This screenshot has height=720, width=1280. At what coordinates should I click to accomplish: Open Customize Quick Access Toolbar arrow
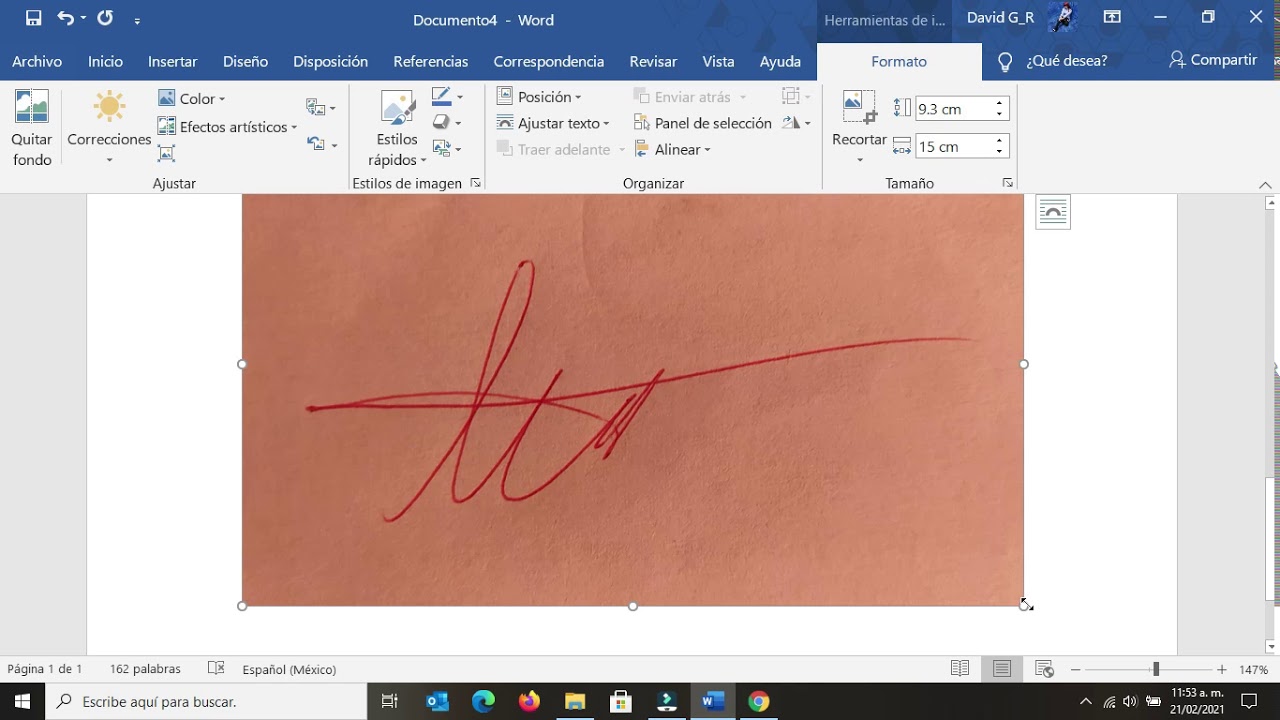(x=137, y=20)
